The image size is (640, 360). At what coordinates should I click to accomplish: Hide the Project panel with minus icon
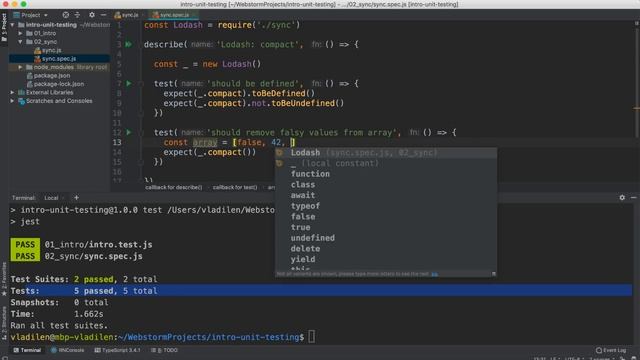point(103,15)
